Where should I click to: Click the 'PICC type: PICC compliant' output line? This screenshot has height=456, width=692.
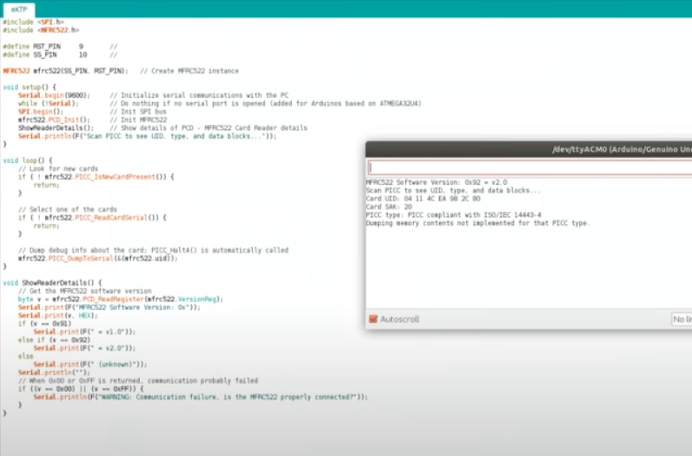point(454,215)
